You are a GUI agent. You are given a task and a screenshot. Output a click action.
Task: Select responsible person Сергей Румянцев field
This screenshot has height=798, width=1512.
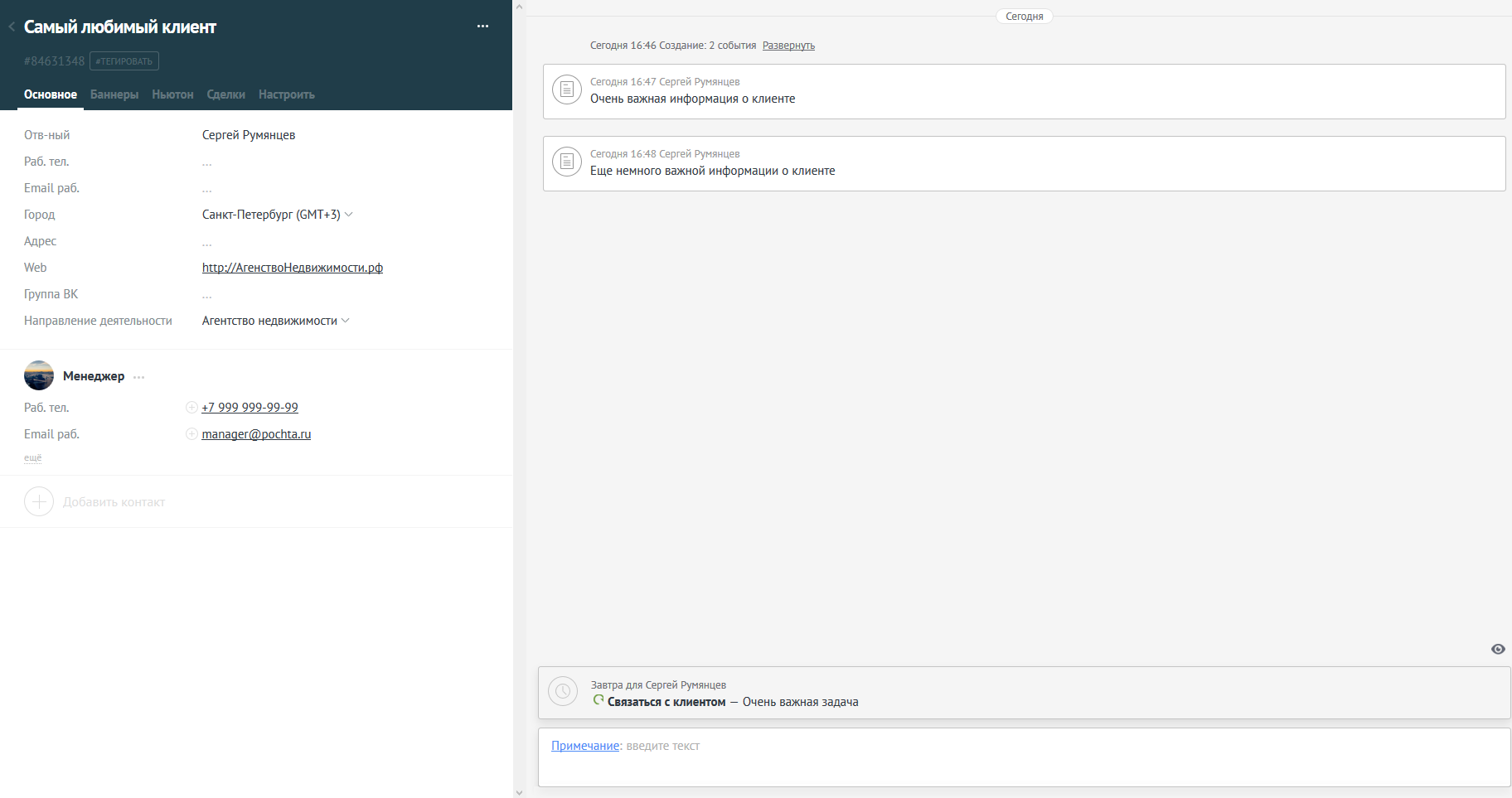pyautogui.click(x=249, y=135)
